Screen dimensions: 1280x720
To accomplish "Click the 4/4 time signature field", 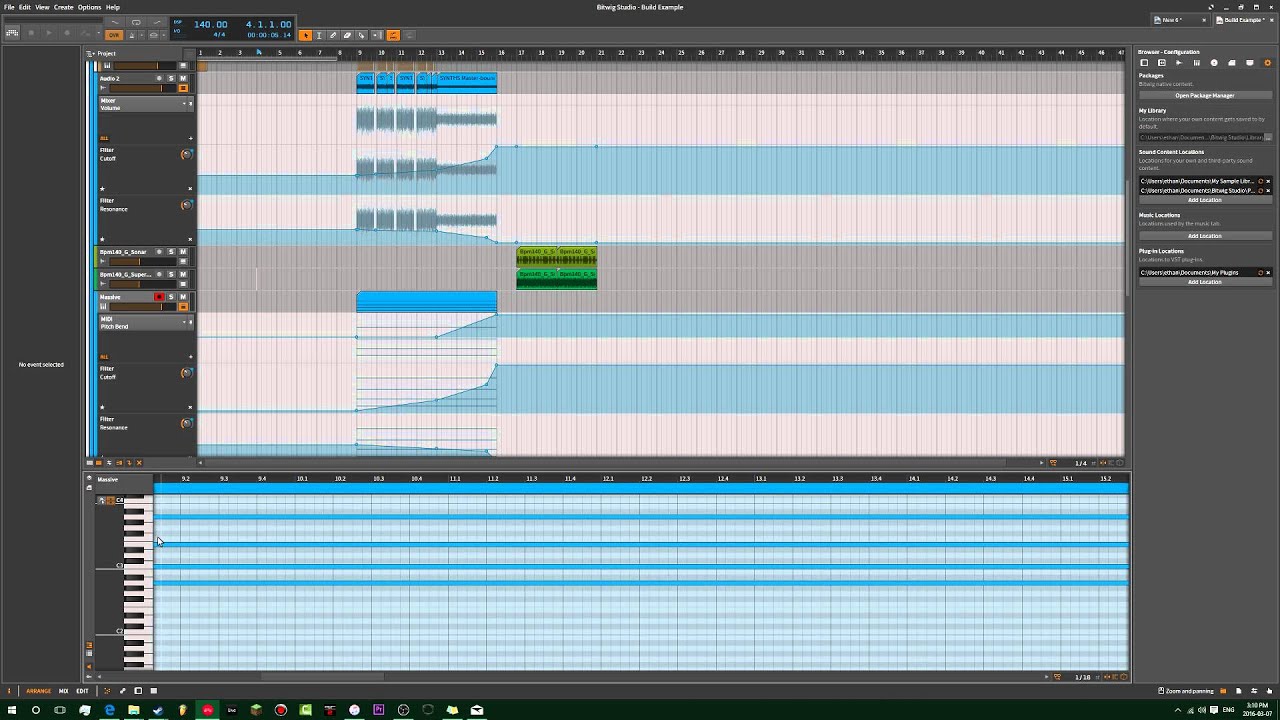I will [x=219, y=35].
